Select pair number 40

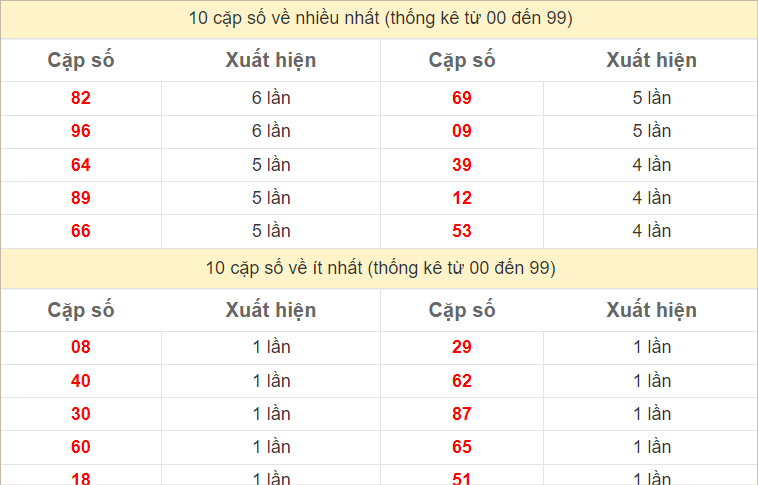click(81, 381)
